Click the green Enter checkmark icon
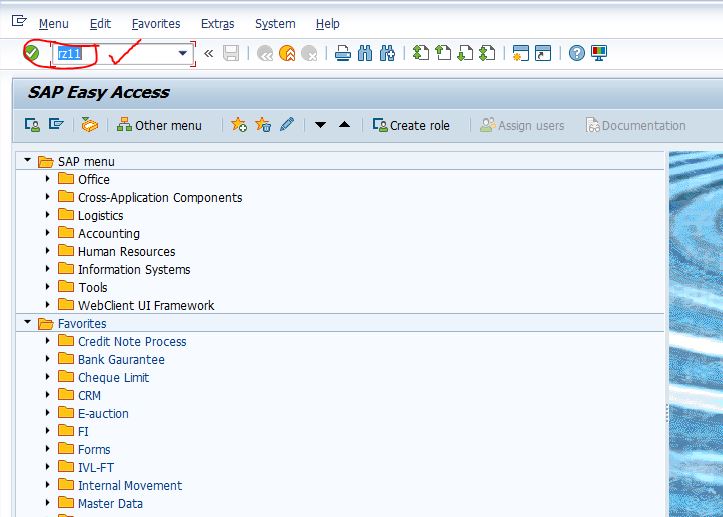The image size is (723, 517). click(x=31, y=53)
